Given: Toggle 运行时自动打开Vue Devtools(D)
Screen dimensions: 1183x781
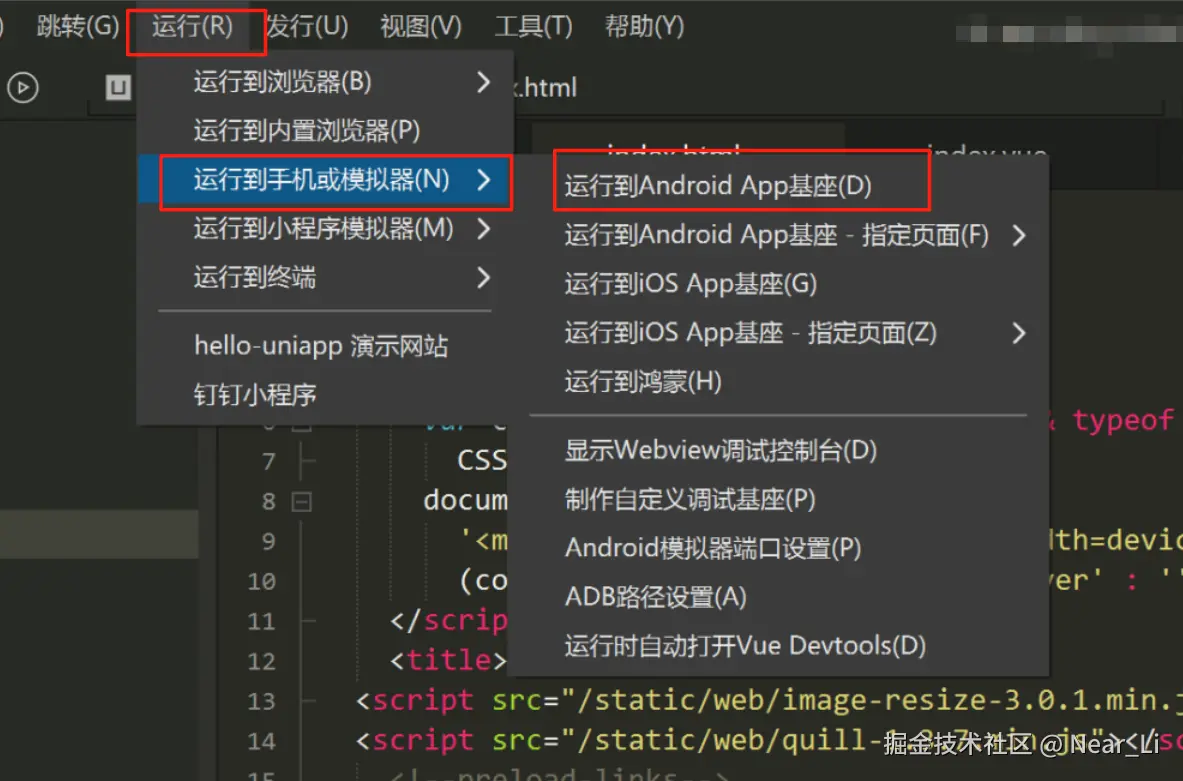Looking at the screenshot, I should [x=745, y=646].
